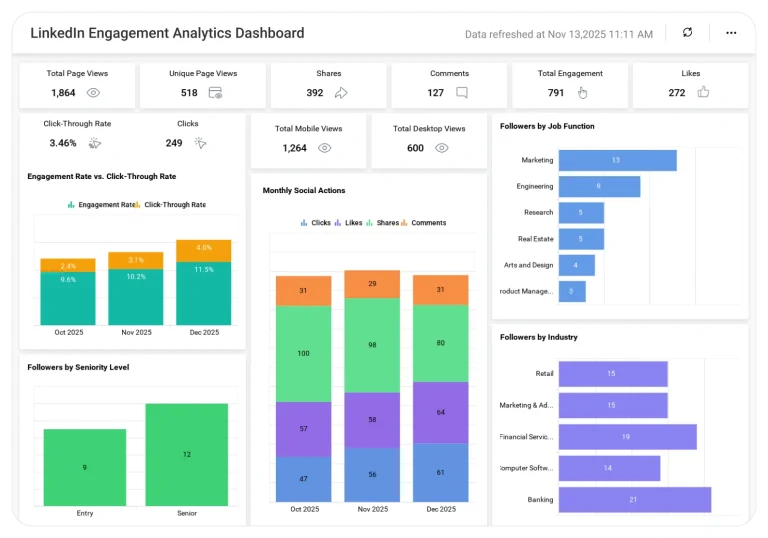Image resolution: width=768 pixels, height=538 pixels.
Task: Toggle the Clicks legend entry in Monthly Social Actions
Action: pos(315,222)
